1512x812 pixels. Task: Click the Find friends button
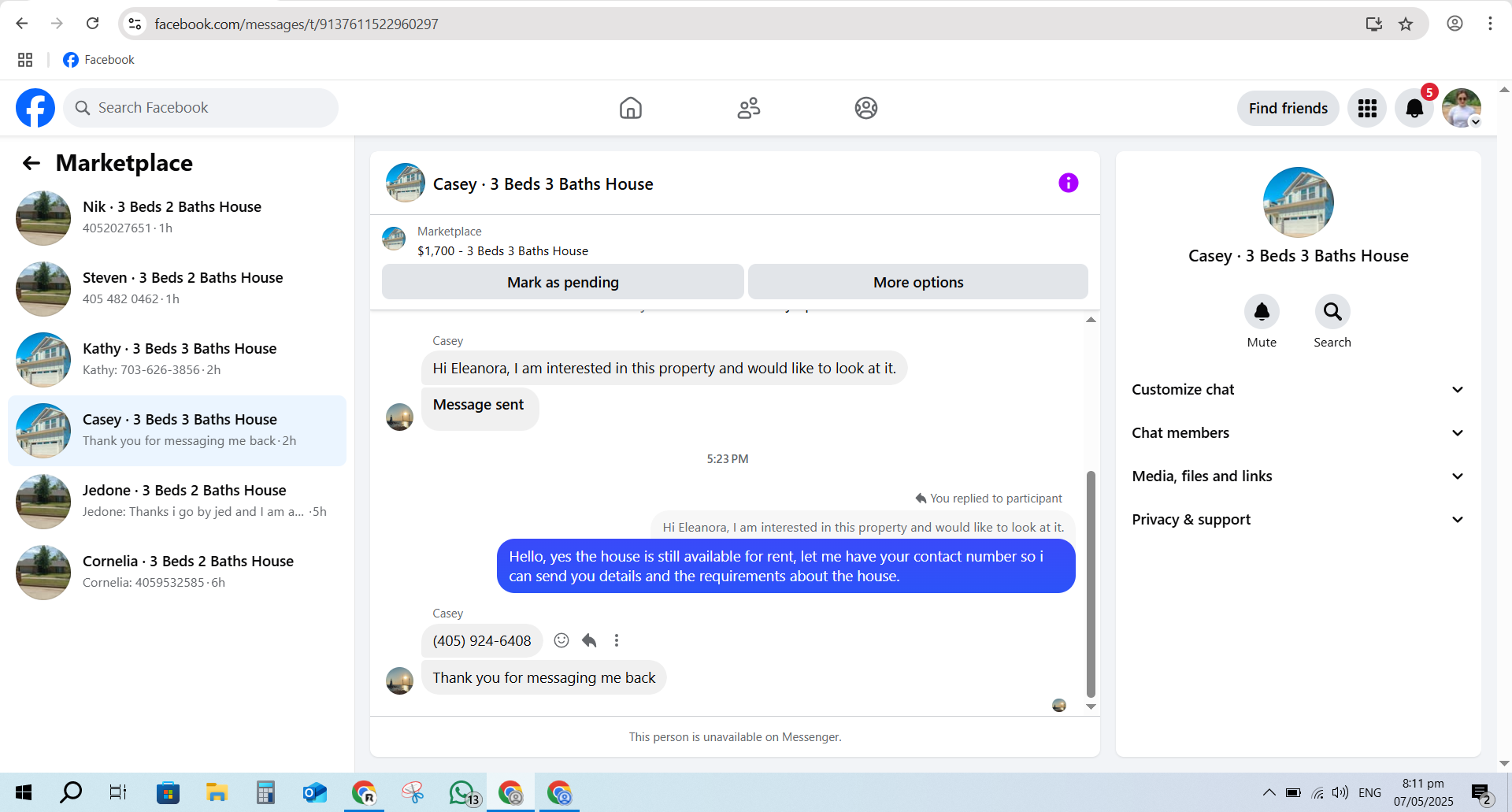click(1288, 108)
